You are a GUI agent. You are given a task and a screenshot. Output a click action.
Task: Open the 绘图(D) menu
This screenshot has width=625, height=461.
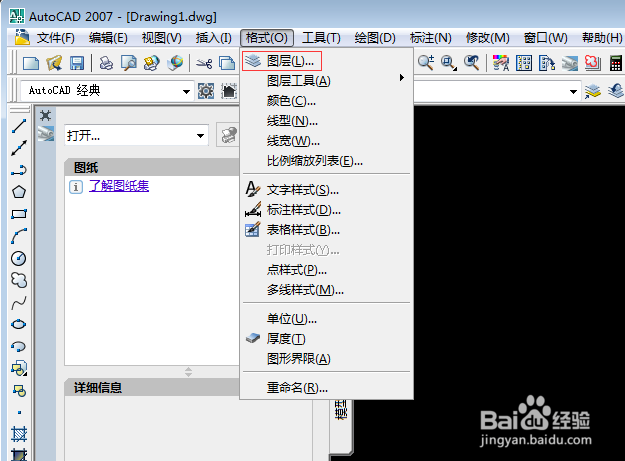click(375, 38)
